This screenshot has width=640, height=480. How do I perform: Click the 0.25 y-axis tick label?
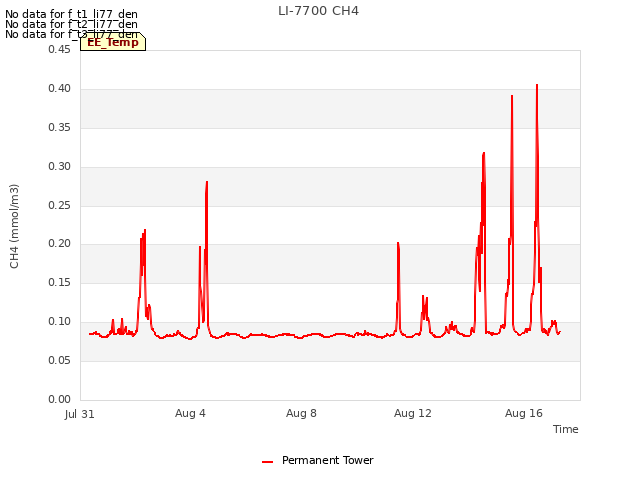(x=60, y=206)
